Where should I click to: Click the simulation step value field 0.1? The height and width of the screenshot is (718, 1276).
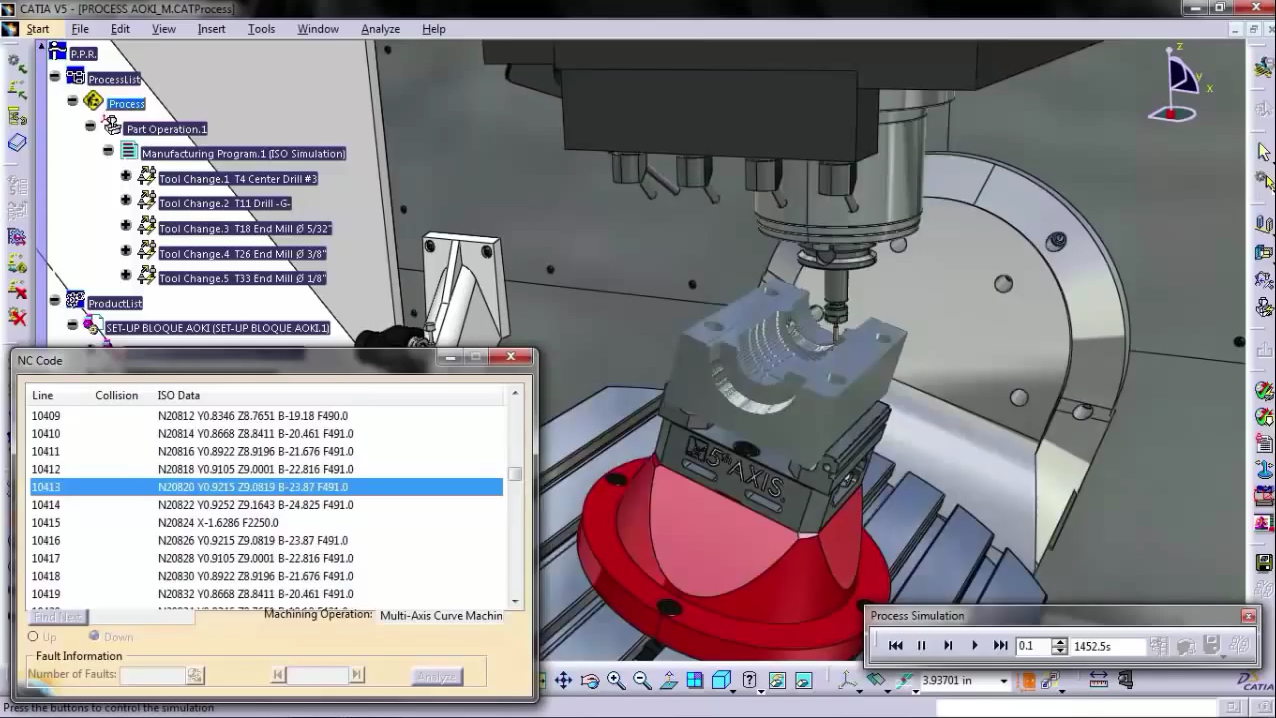point(1034,646)
